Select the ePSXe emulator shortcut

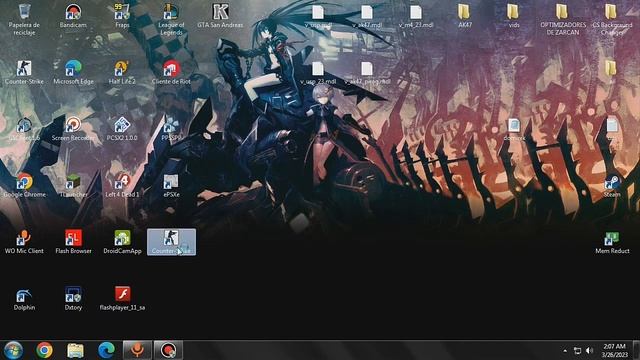[171, 186]
